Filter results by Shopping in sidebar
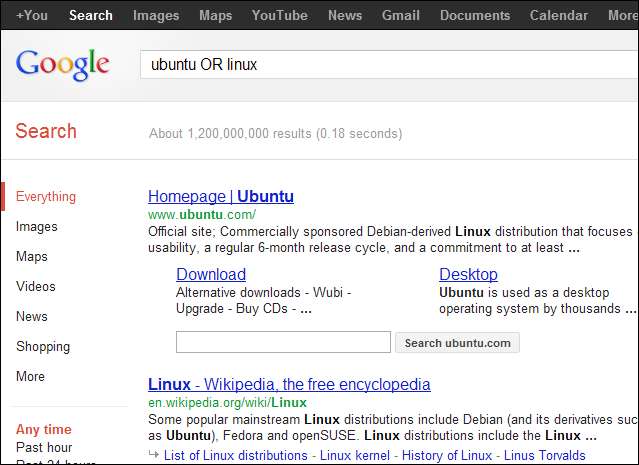This screenshot has width=639, height=465. click(x=43, y=346)
